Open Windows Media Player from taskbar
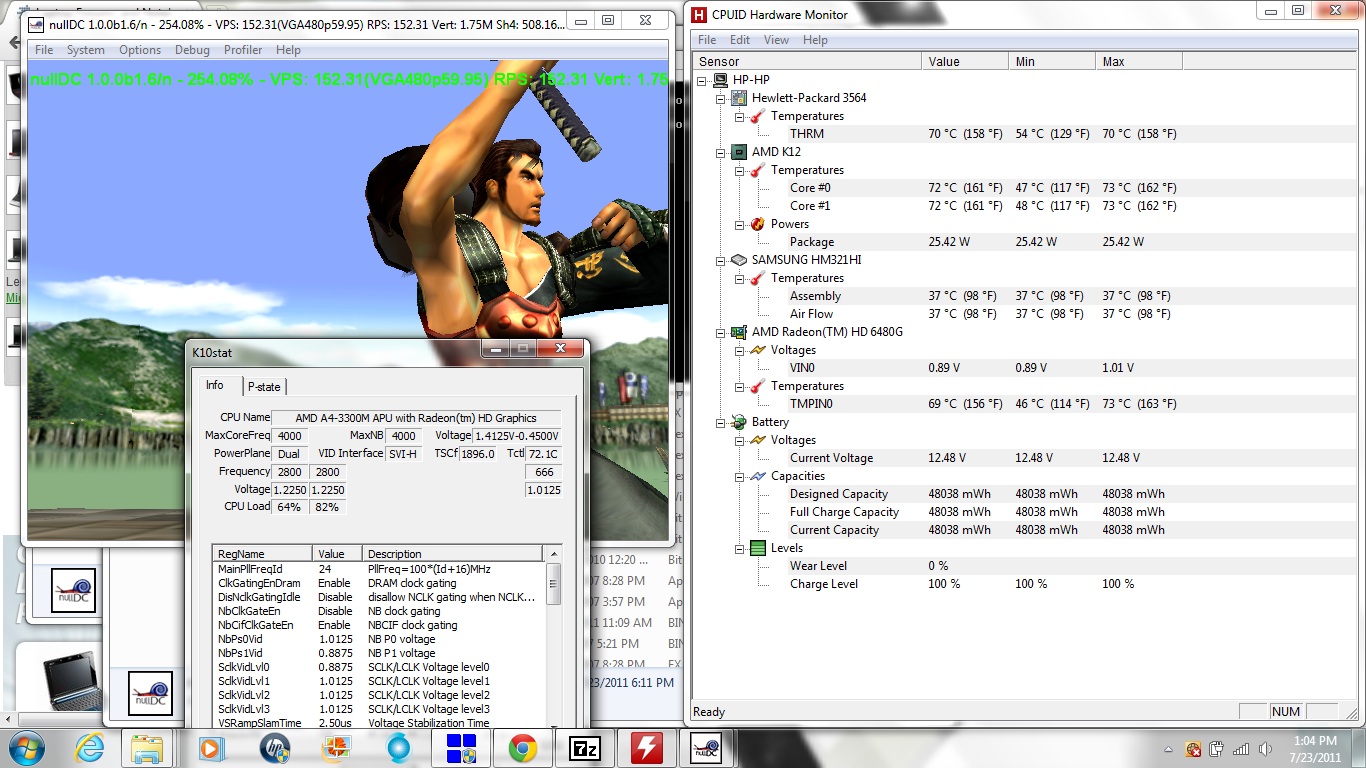The height and width of the screenshot is (768, 1366). pyautogui.click(x=211, y=747)
